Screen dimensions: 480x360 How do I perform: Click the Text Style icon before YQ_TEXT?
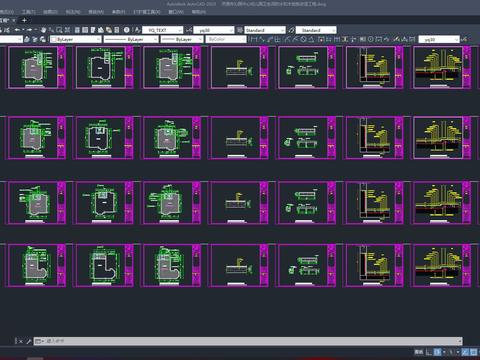137,30
